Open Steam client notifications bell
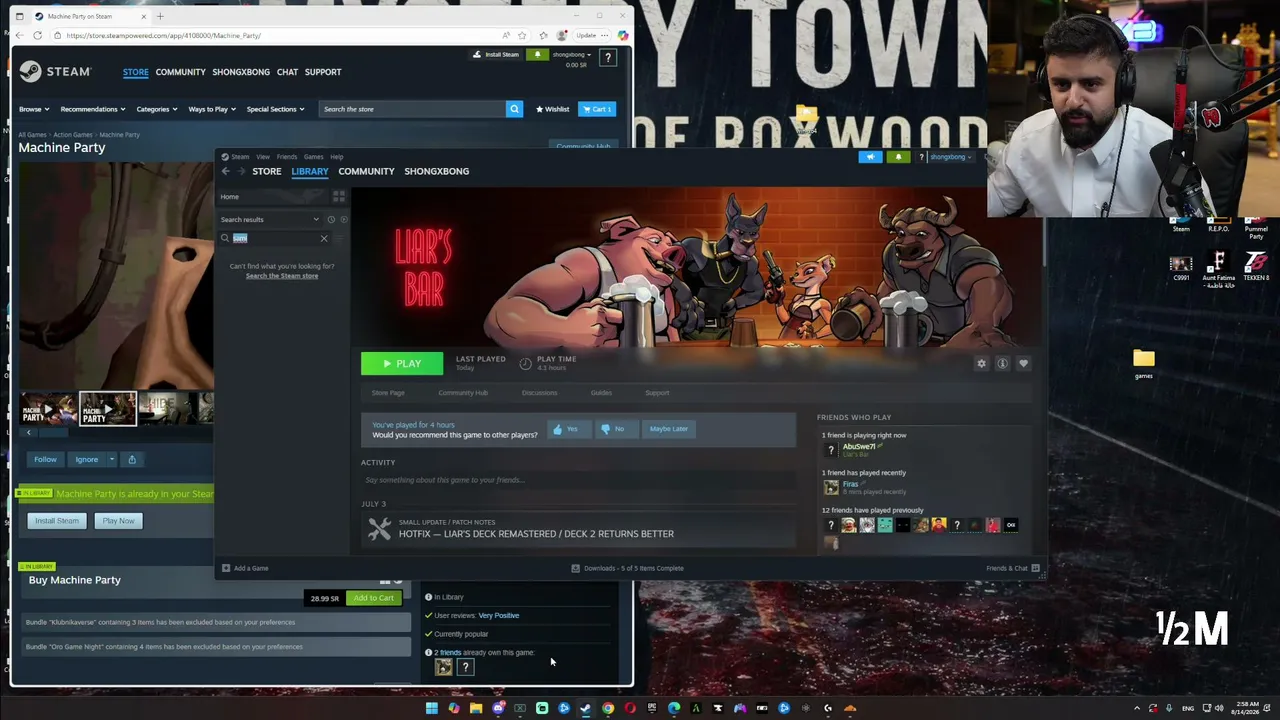Image resolution: width=1280 pixels, height=720 pixels. [898, 157]
